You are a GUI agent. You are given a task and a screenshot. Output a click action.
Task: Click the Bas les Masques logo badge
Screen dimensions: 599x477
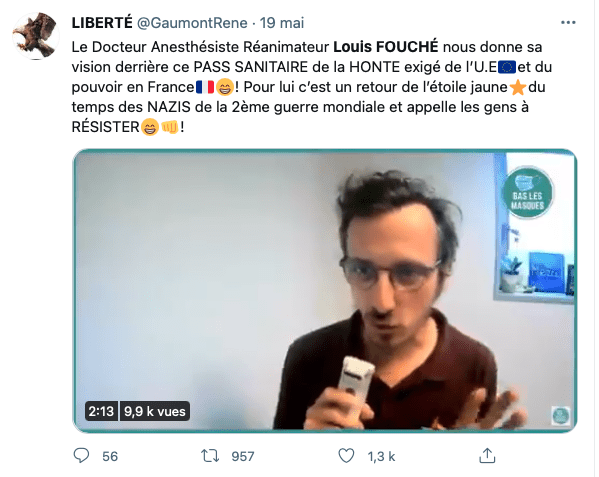coord(528,194)
